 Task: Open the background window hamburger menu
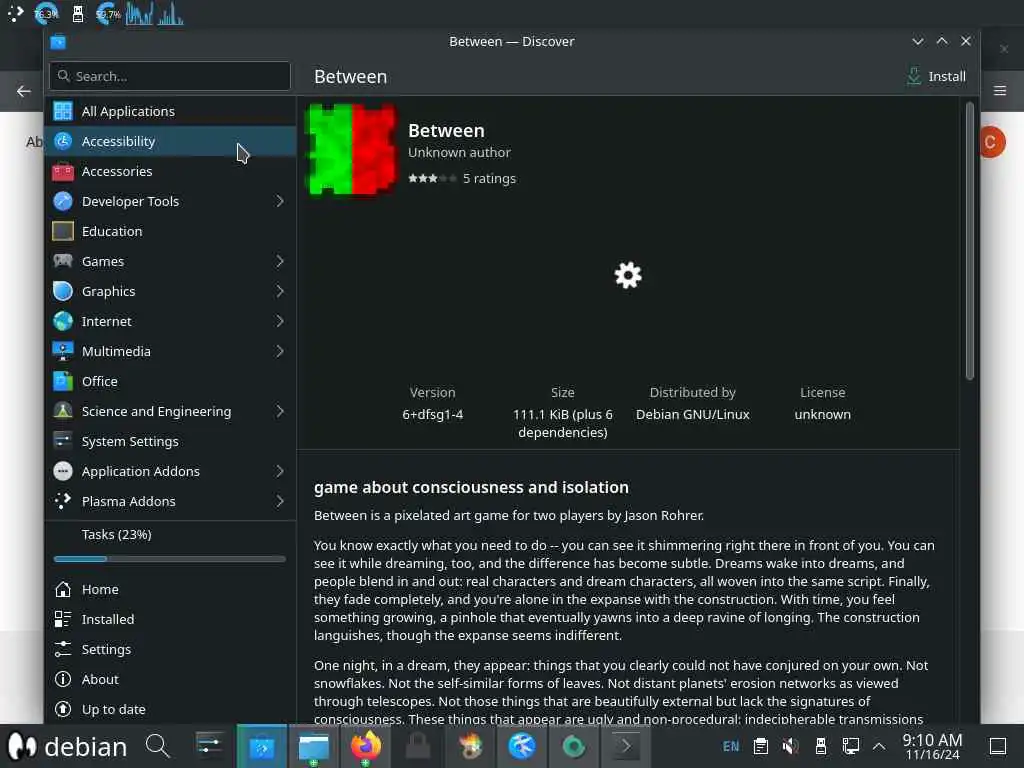tap(1000, 91)
